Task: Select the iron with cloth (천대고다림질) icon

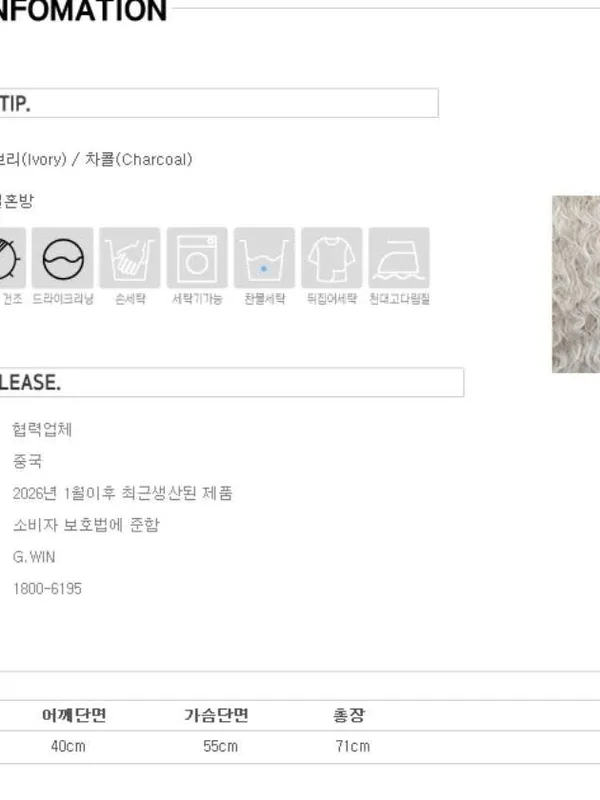Action: click(x=399, y=258)
